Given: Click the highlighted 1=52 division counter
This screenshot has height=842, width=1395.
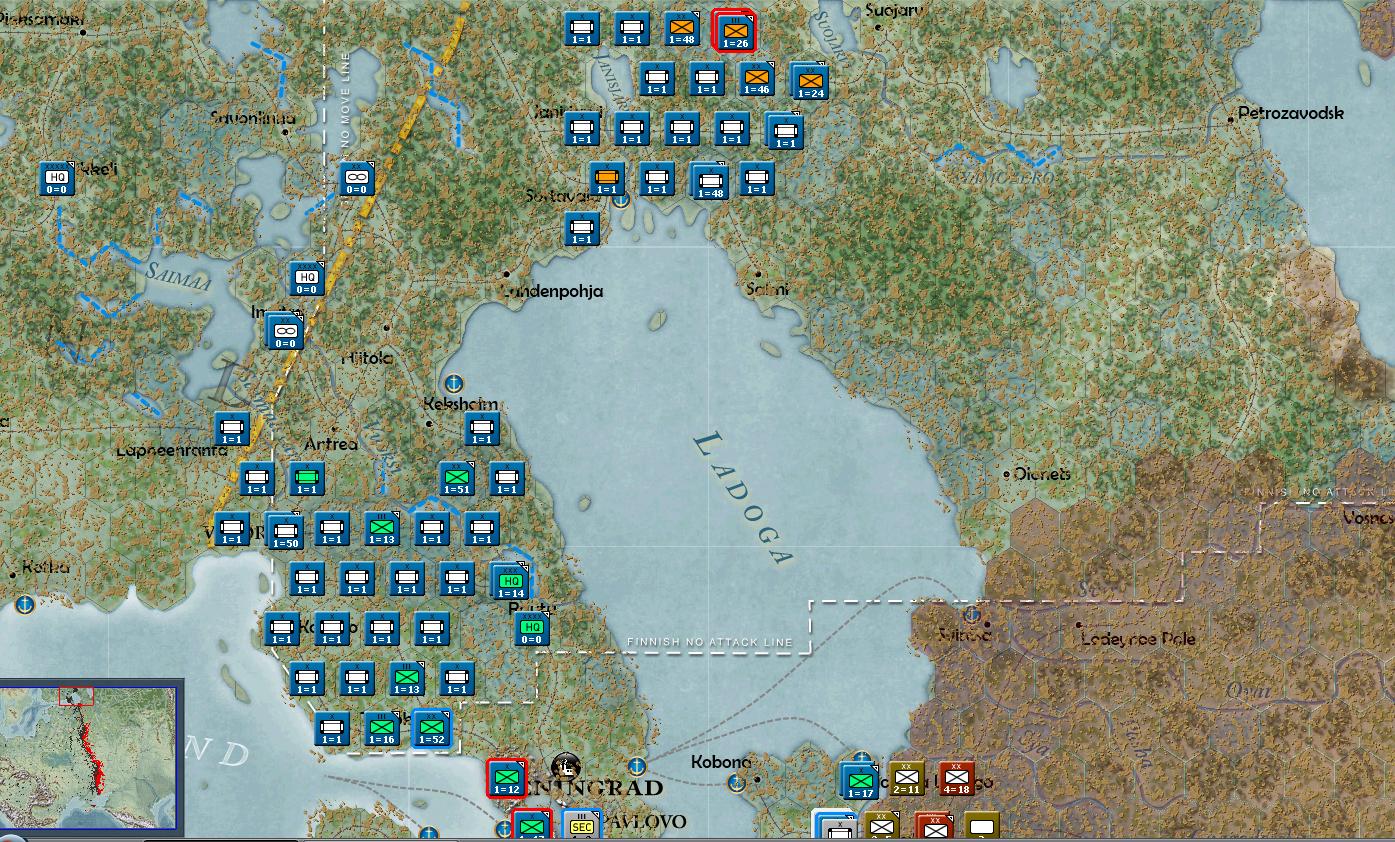Looking at the screenshot, I should click(x=432, y=729).
